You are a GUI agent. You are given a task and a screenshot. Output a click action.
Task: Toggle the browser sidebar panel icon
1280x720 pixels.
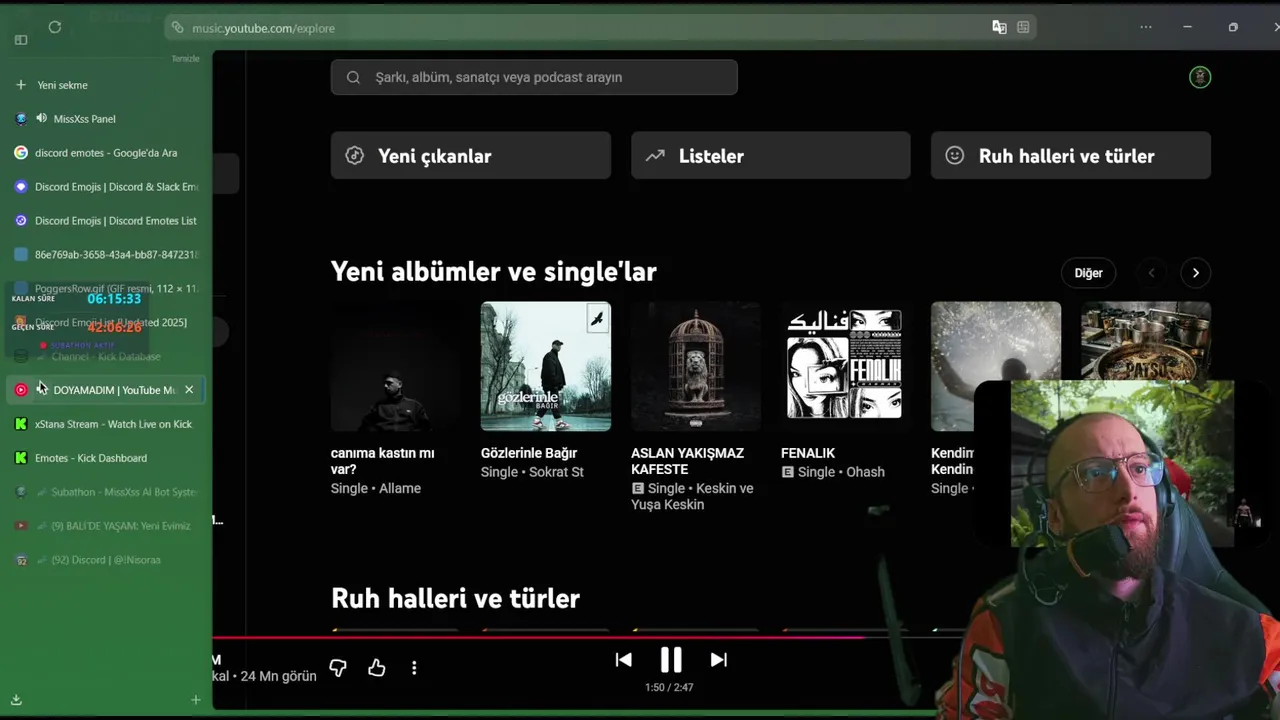click(x=21, y=40)
